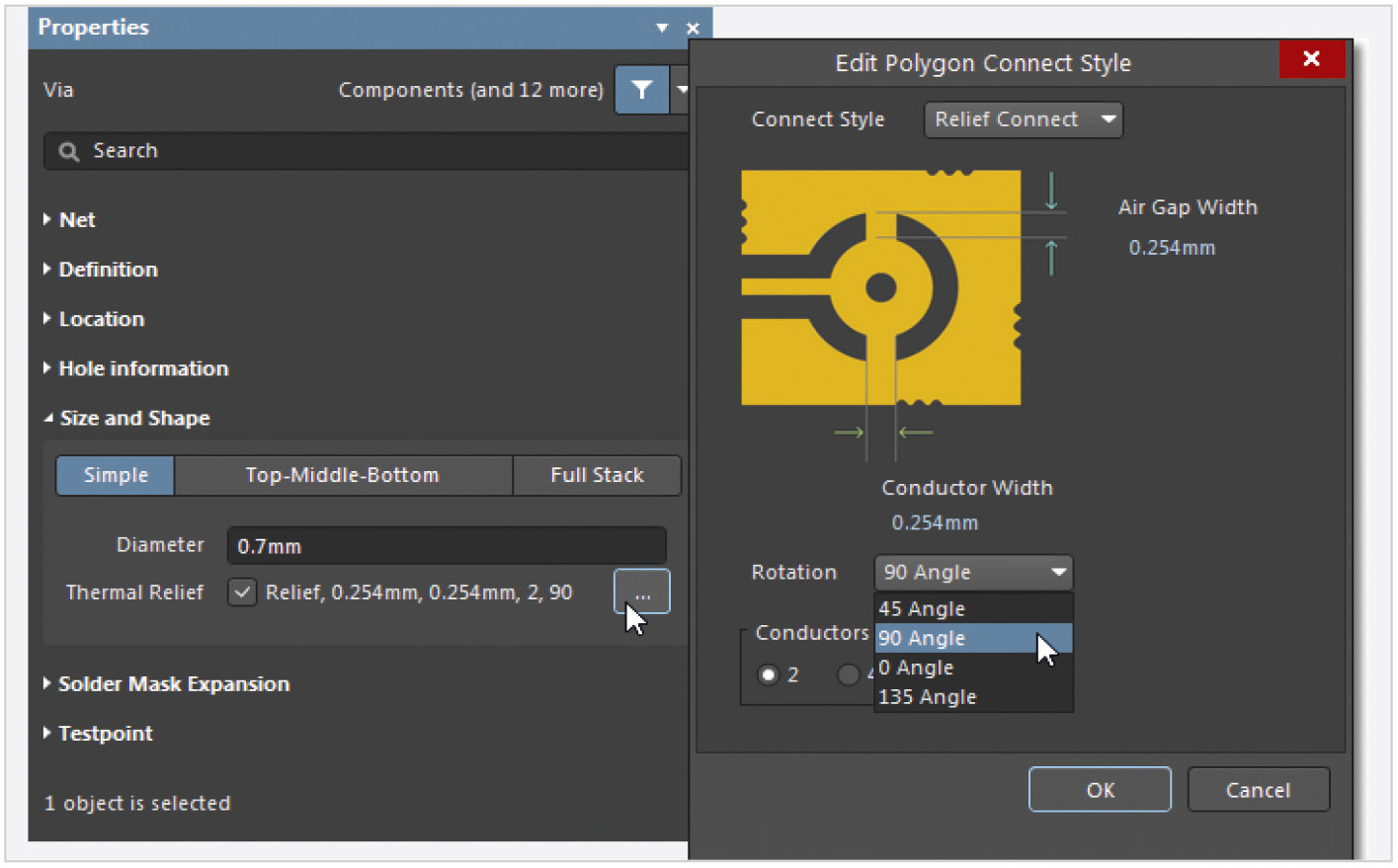
Task: Expand the Solder Mask Expansion section
Action: (x=166, y=684)
